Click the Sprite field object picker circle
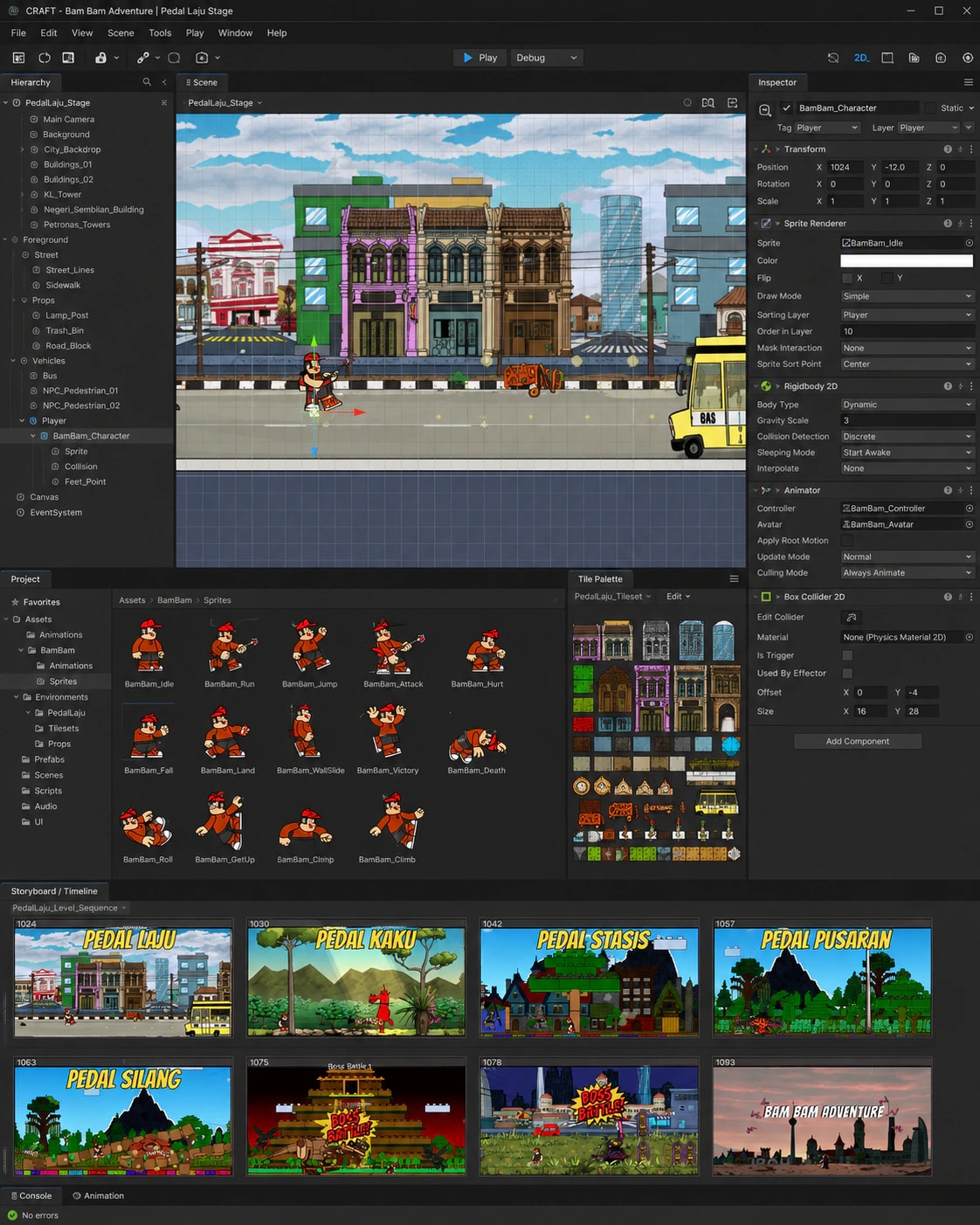 969,243
